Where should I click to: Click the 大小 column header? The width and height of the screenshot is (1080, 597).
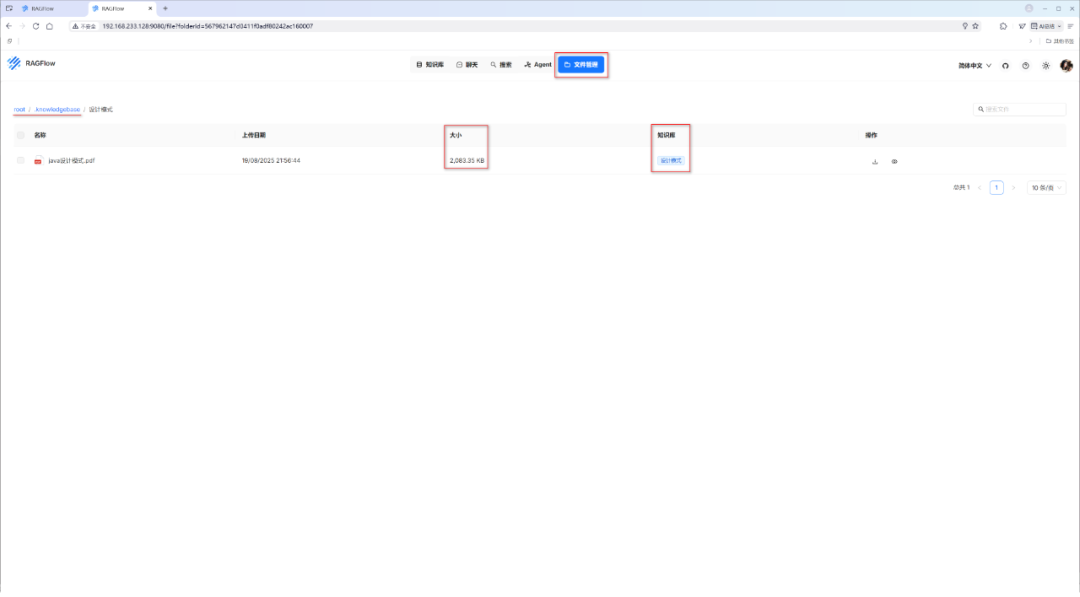click(455, 135)
